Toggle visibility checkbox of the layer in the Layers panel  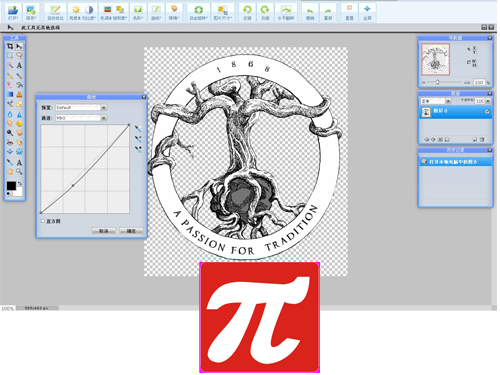(x=487, y=112)
